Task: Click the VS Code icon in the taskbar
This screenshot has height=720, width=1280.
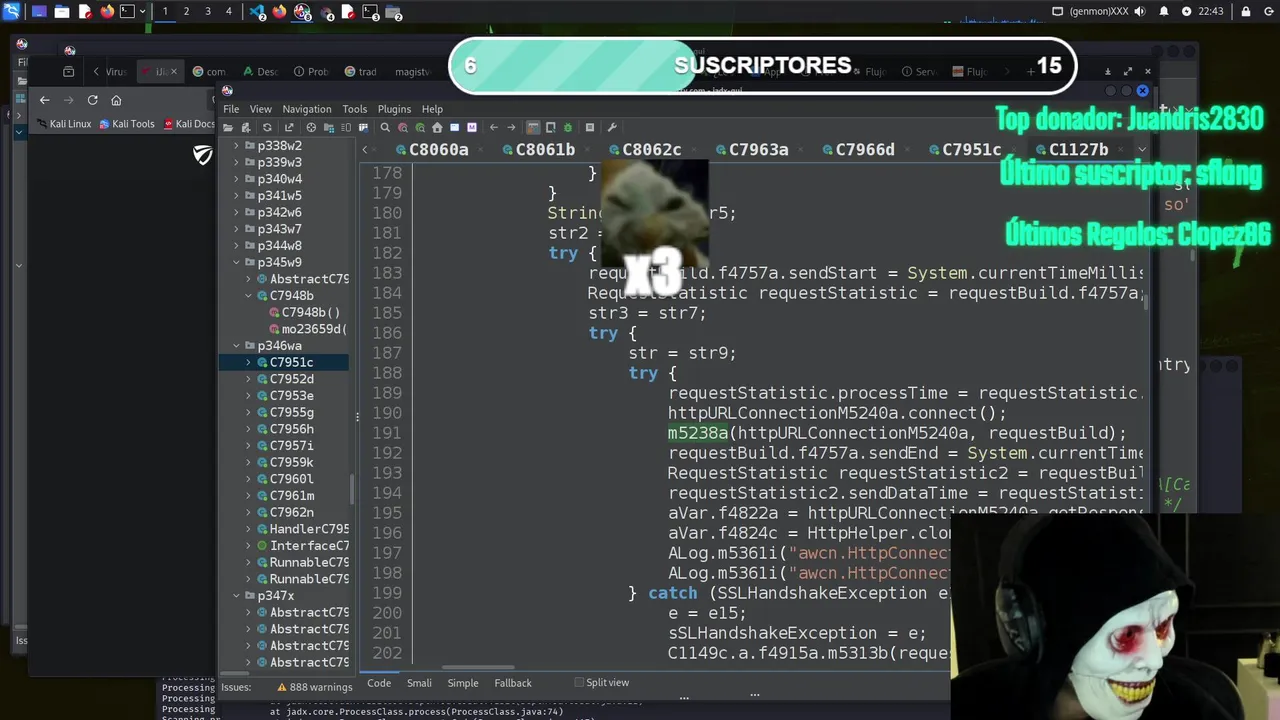Action: coord(258,12)
